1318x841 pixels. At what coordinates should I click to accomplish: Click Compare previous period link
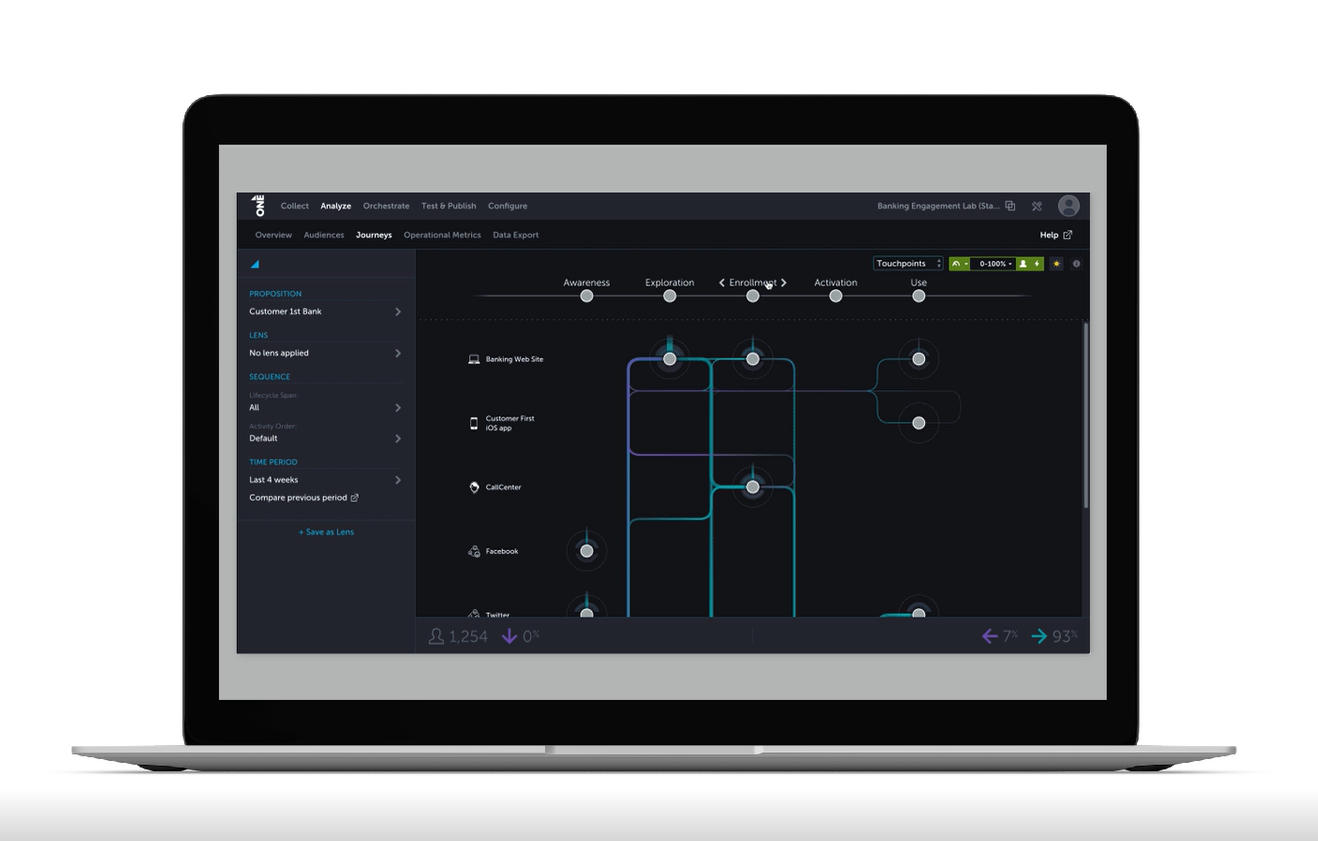click(x=303, y=498)
